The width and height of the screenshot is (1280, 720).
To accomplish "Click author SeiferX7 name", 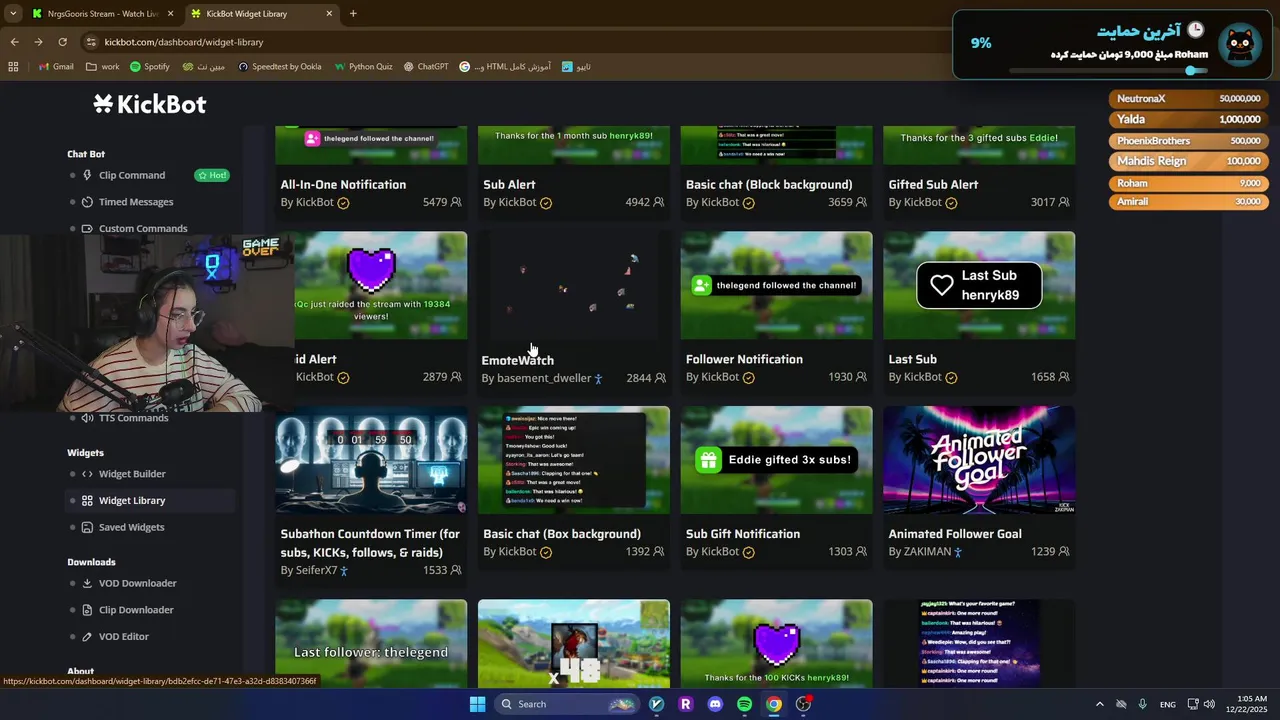I will [x=316, y=570].
